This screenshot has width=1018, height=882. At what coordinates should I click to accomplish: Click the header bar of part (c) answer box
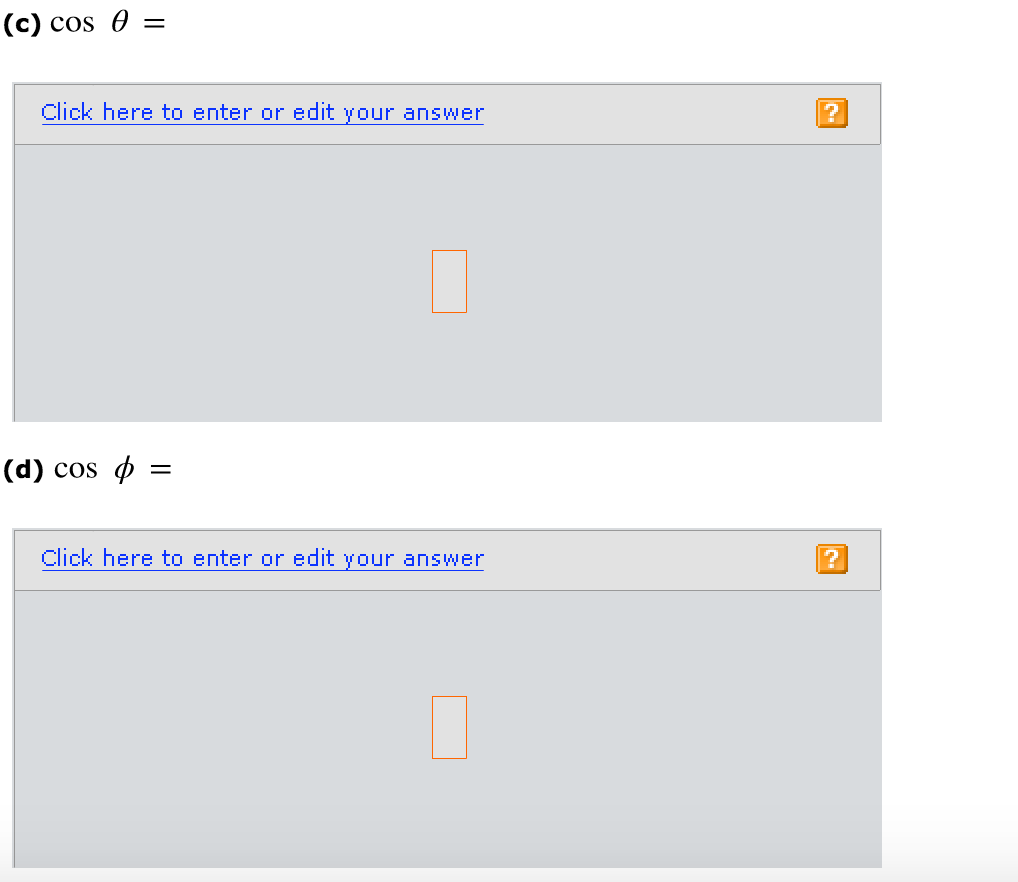pos(447,114)
